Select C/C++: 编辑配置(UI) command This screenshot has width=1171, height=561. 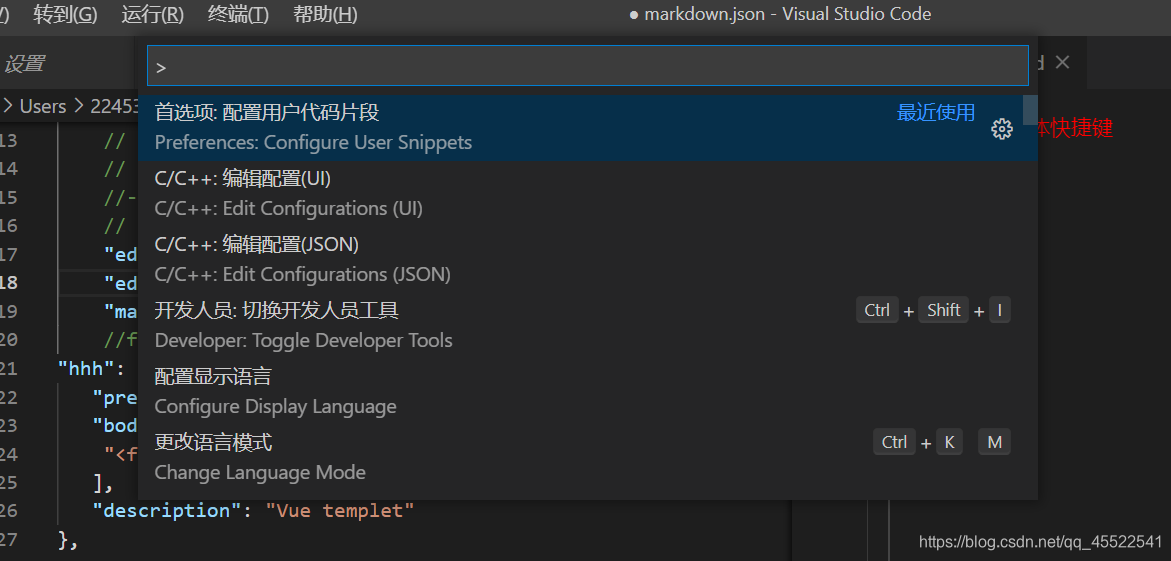(588, 193)
